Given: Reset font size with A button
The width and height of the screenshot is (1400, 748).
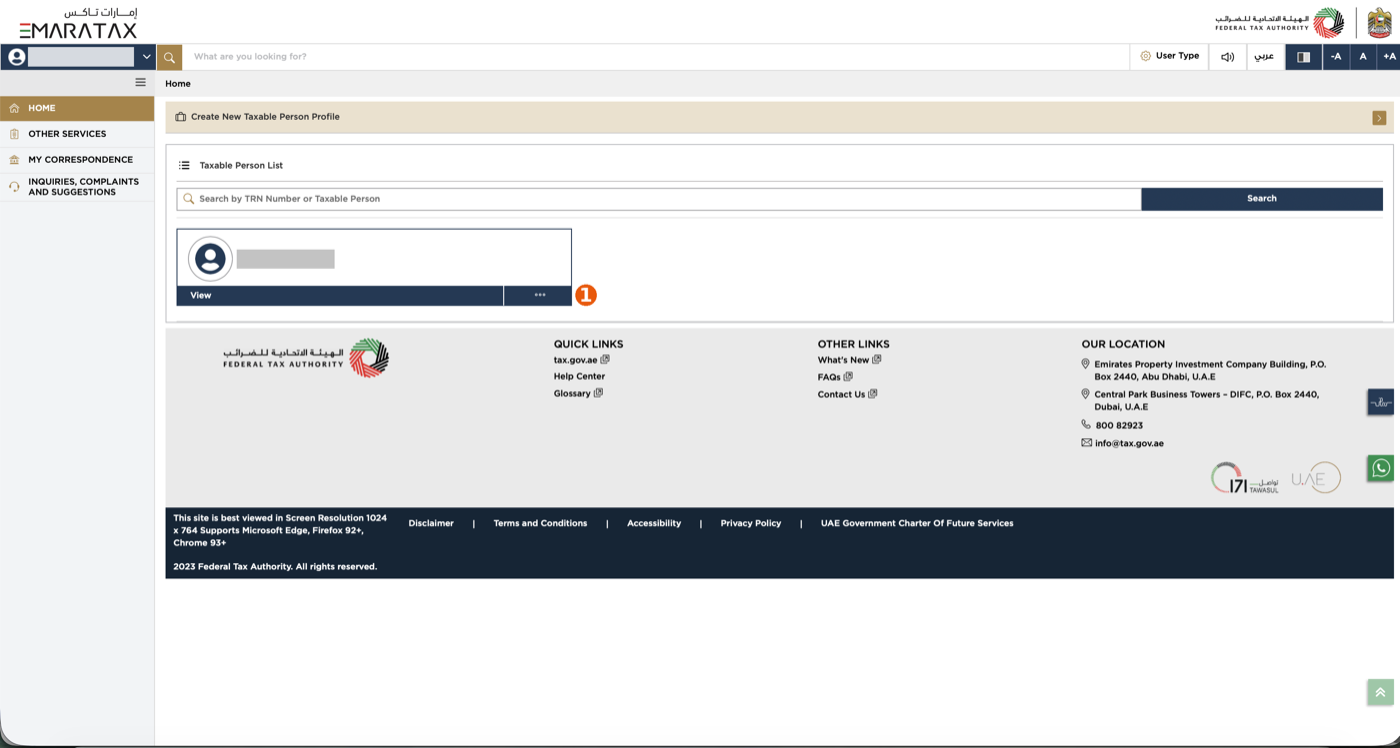Looking at the screenshot, I should (x=1363, y=57).
